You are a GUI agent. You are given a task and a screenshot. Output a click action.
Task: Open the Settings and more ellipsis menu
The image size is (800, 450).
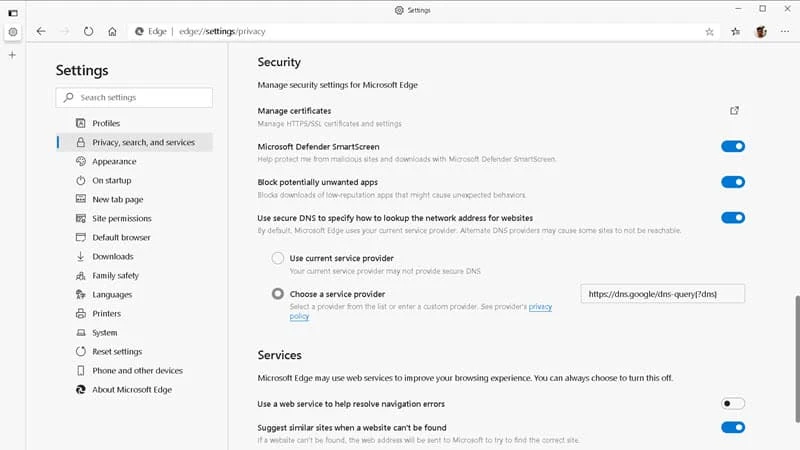(x=785, y=32)
